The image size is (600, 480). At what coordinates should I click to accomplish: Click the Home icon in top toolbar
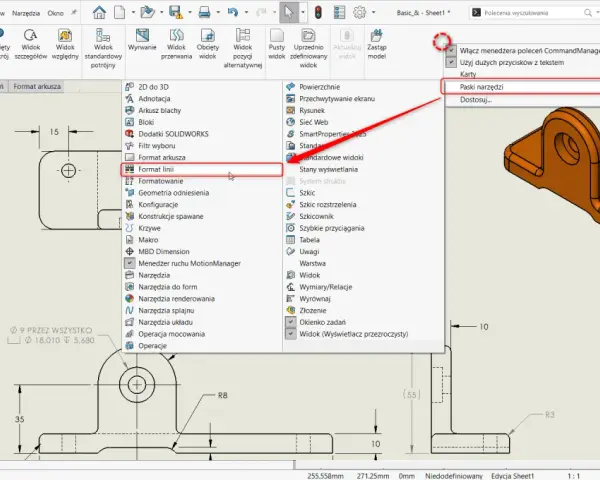click(99, 12)
